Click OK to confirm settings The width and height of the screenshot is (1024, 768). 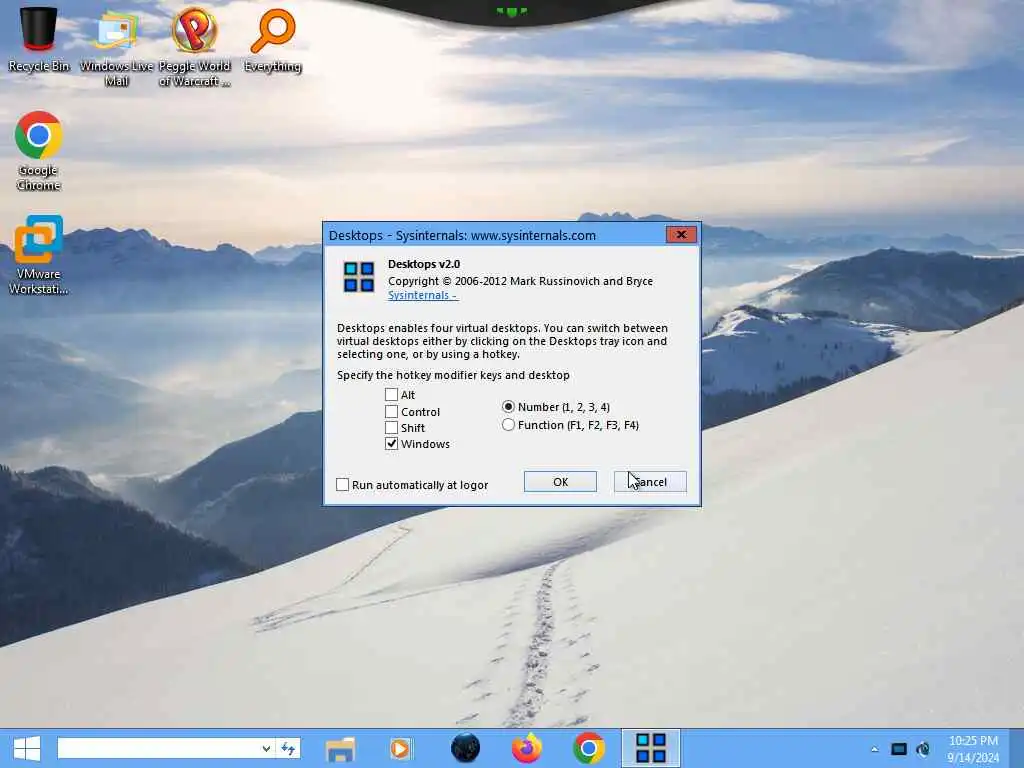pyautogui.click(x=560, y=481)
